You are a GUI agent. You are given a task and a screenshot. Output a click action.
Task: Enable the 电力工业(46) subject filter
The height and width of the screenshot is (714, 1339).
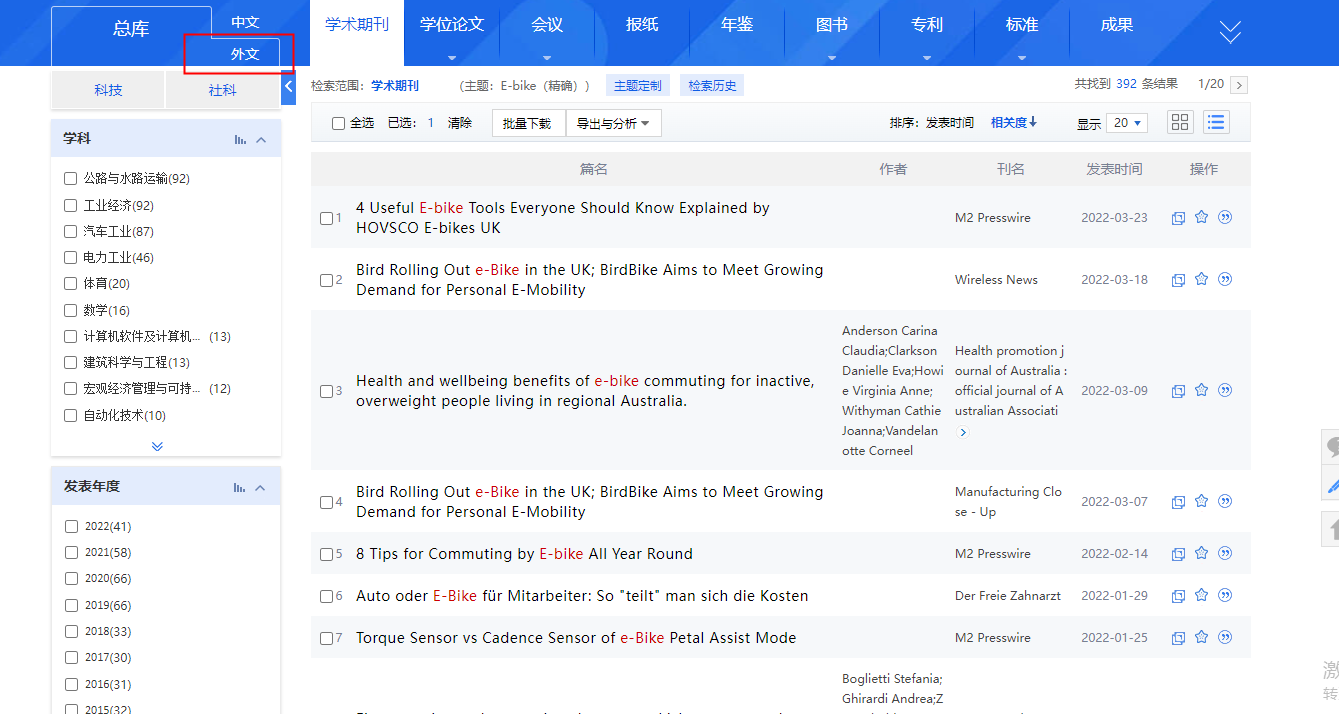[x=70, y=257]
